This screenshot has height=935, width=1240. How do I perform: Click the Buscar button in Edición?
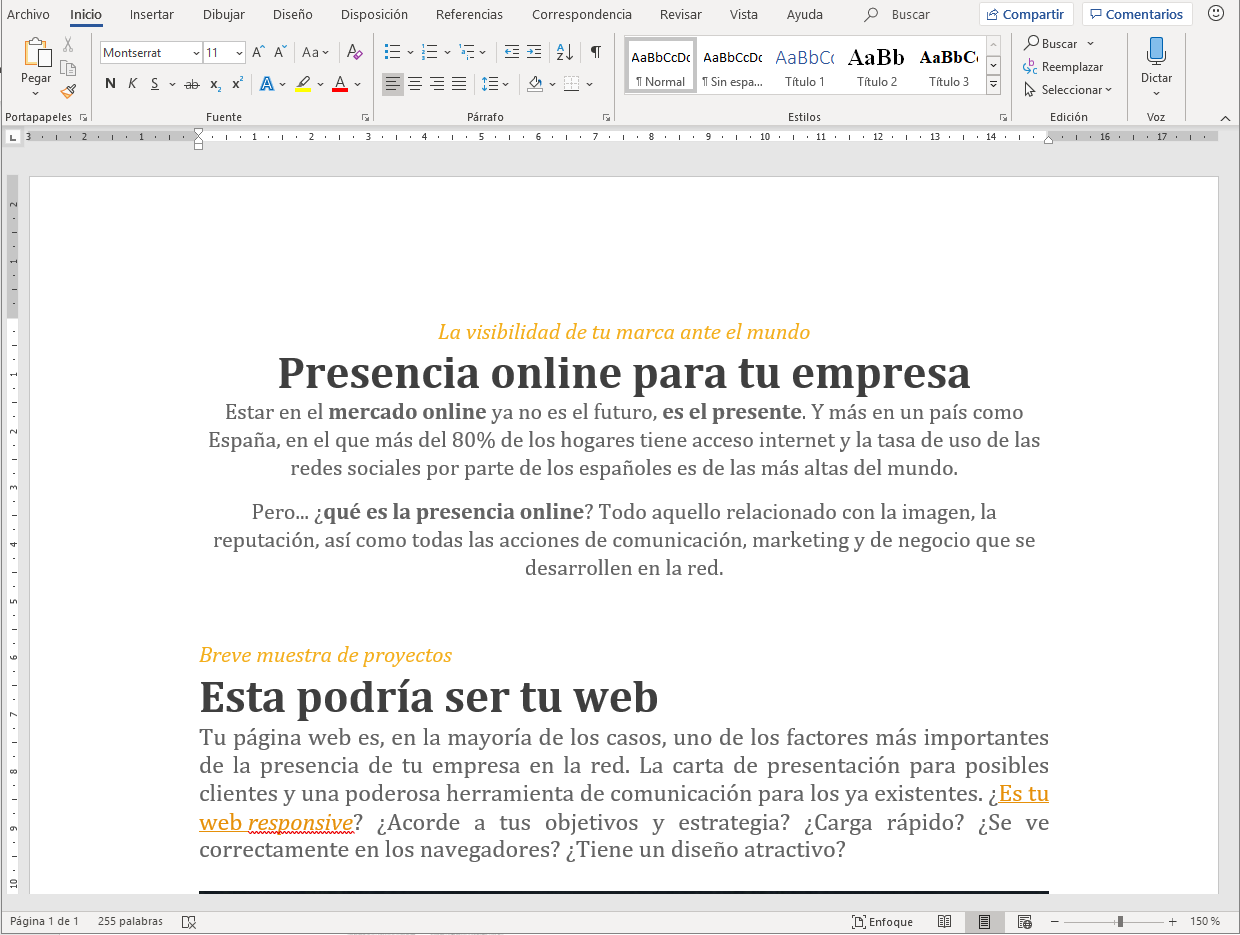click(x=1059, y=44)
